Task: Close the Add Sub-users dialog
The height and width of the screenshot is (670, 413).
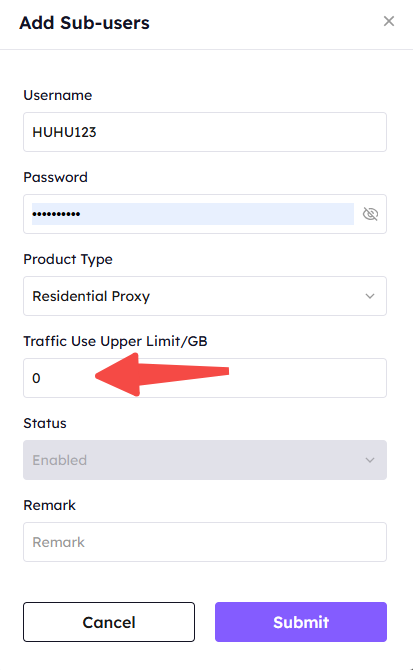Action: (389, 21)
